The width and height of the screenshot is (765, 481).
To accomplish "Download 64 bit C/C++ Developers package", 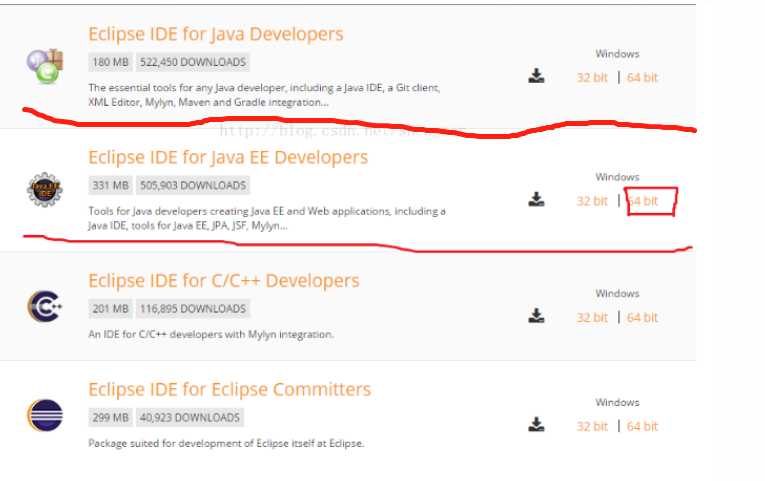I will click(642, 318).
